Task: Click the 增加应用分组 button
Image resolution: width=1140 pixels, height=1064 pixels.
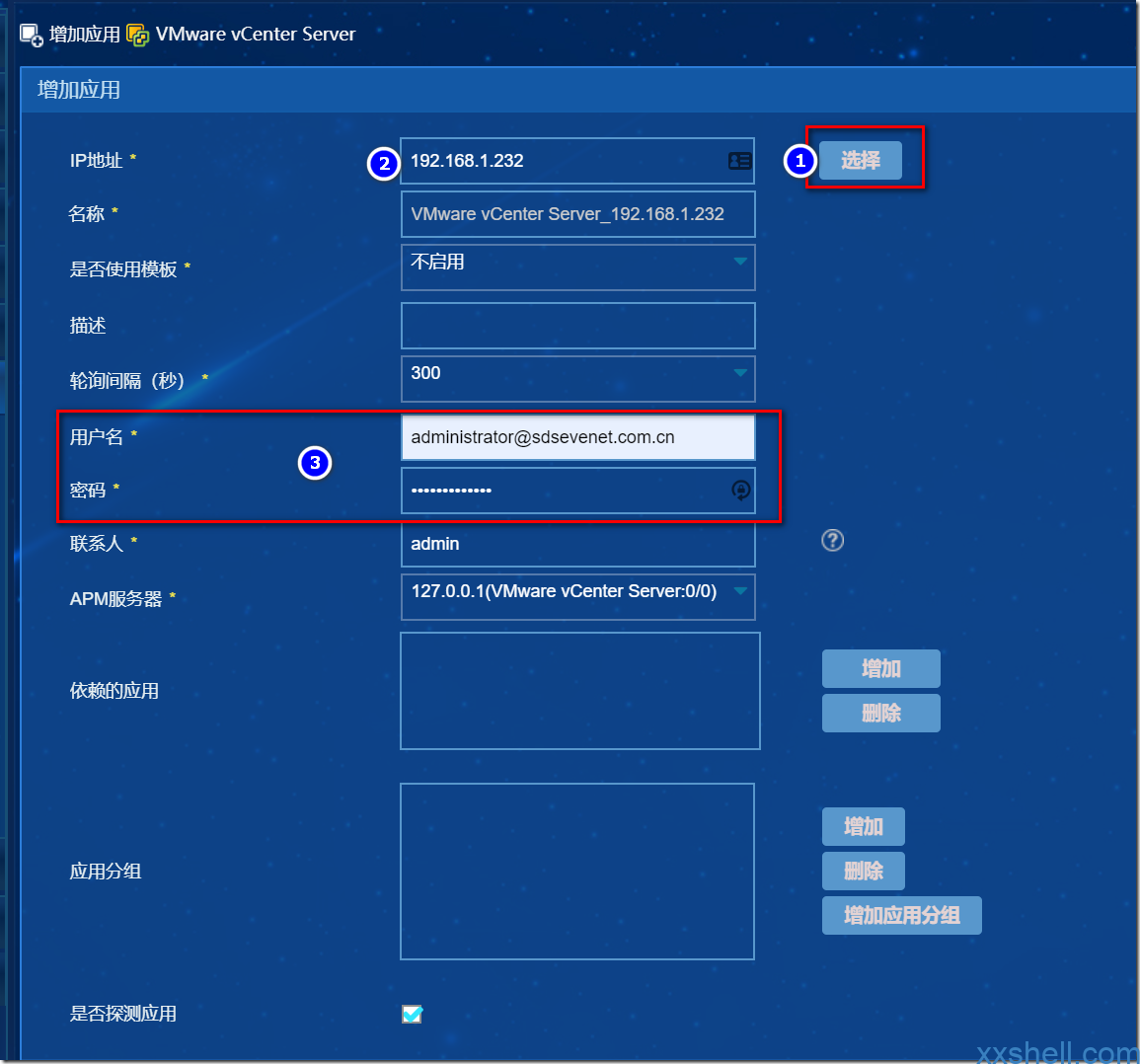Action: [x=901, y=915]
